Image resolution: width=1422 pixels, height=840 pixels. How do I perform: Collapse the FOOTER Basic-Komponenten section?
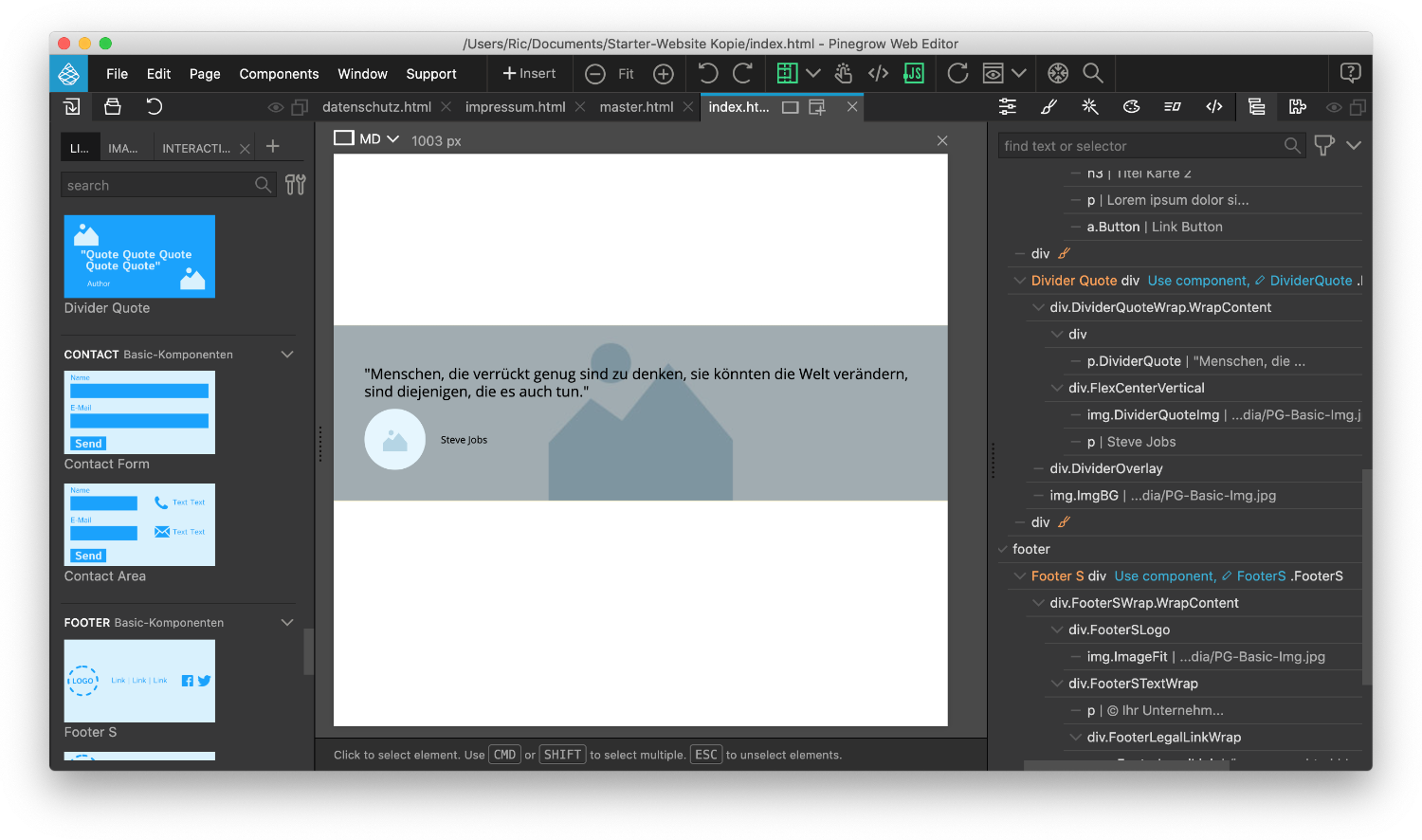287,622
